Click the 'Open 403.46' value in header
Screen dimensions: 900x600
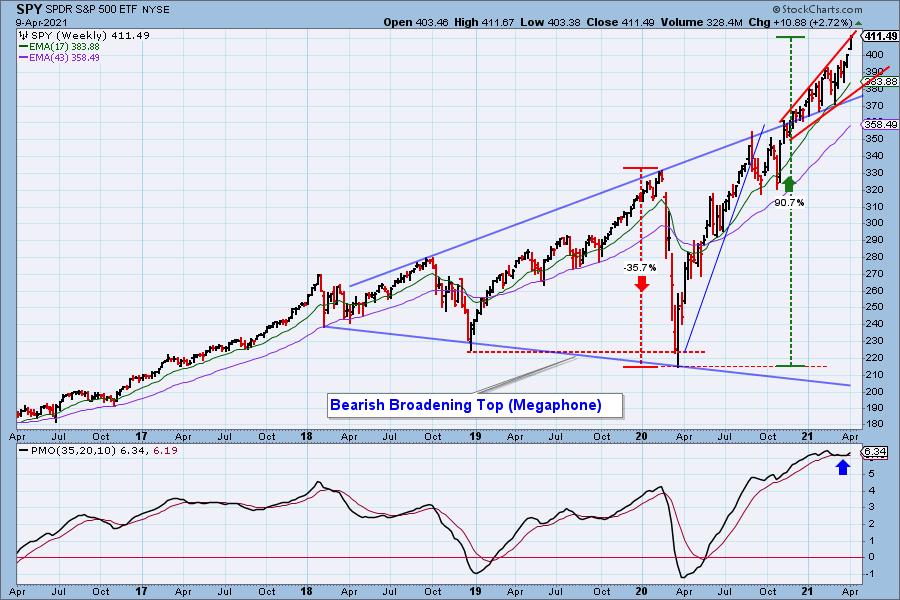[416, 22]
